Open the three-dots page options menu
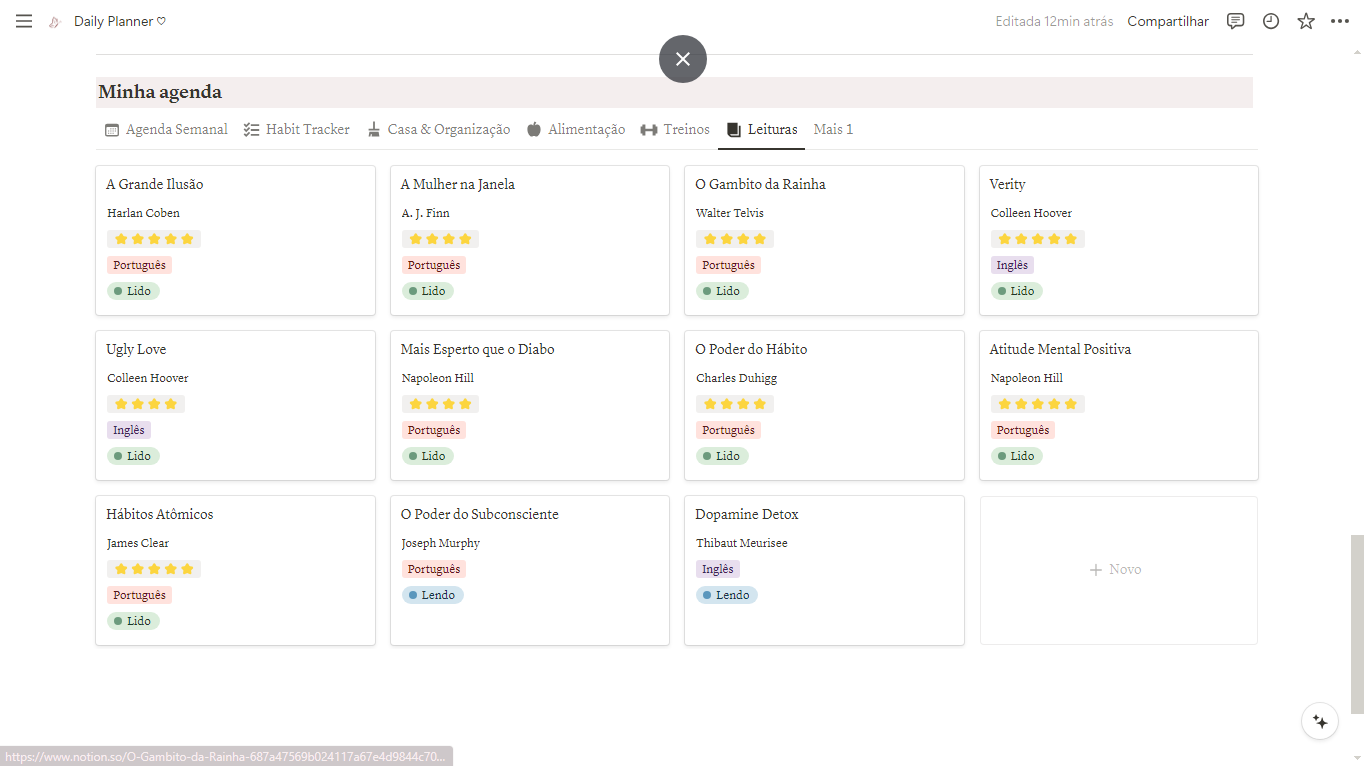The image size is (1365, 766). click(x=1340, y=21)
